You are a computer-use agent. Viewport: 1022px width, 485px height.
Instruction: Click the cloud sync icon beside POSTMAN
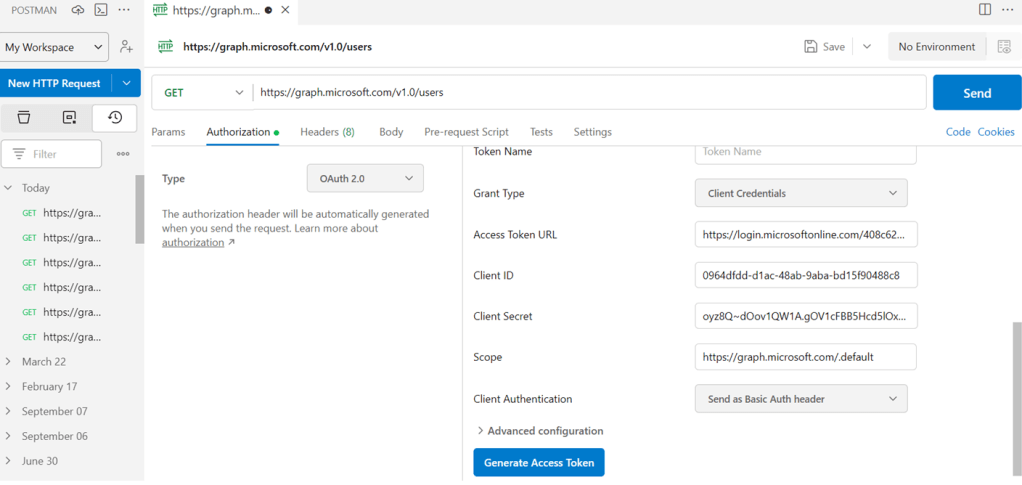tap(78, 10)
